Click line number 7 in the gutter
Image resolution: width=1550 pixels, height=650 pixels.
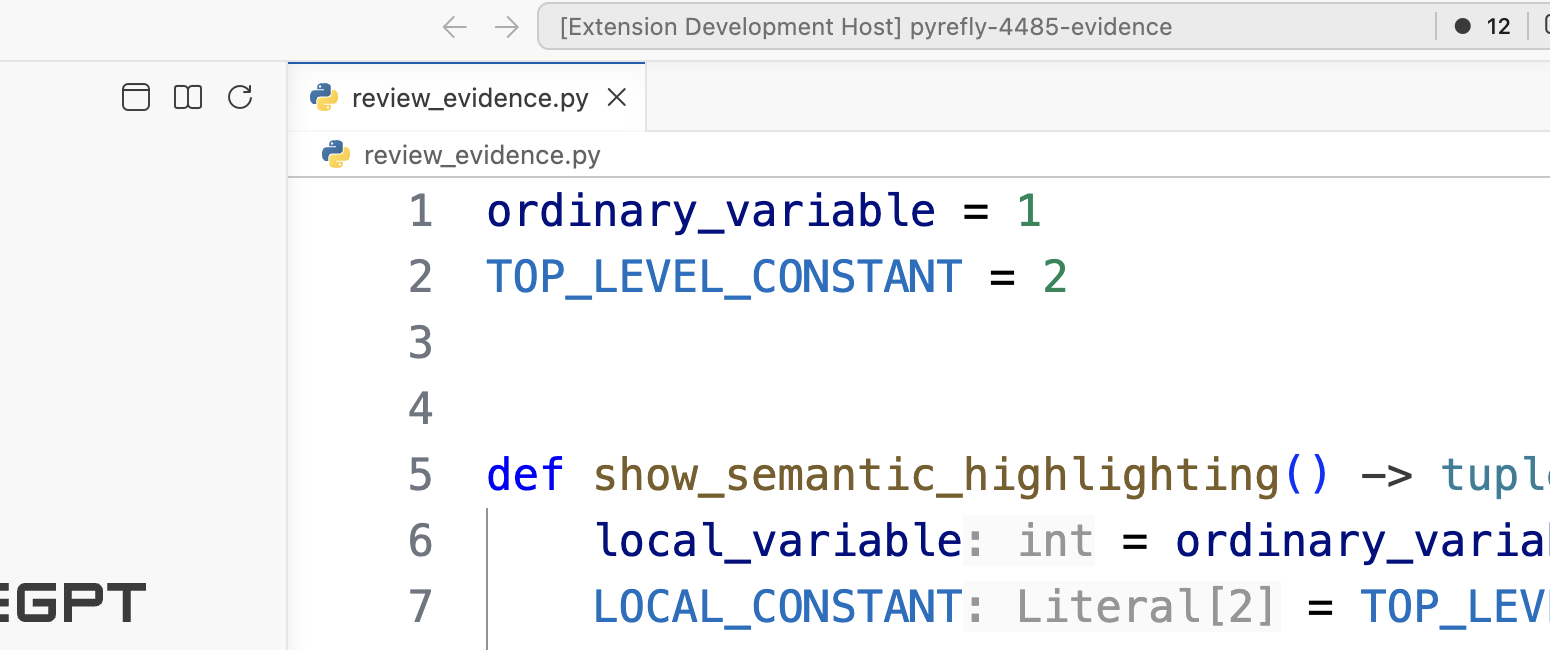[421, 607]
